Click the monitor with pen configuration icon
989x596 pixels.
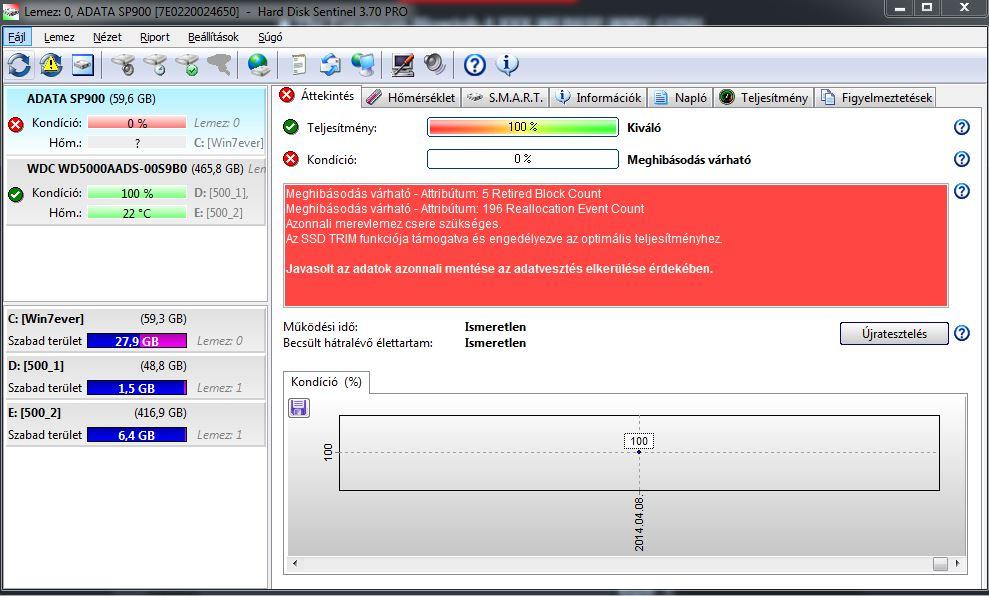[x=402, y=64]
